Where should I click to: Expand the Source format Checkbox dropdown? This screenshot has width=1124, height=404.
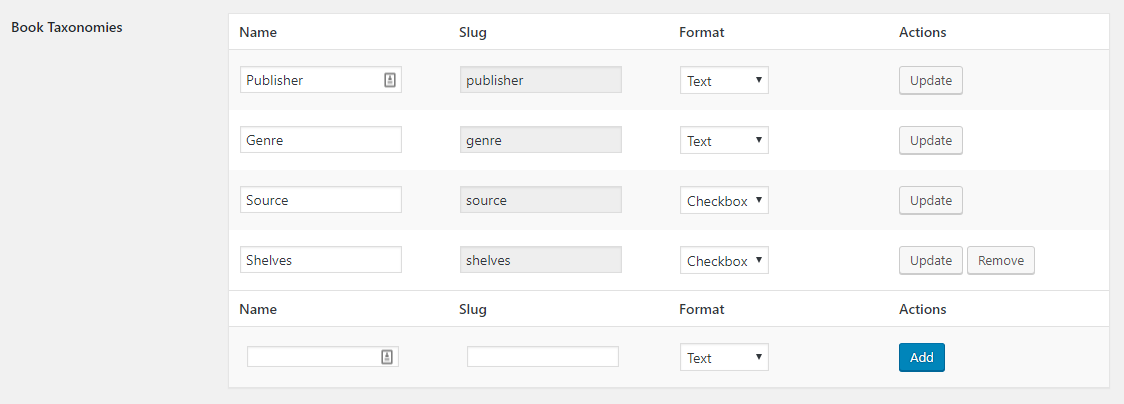tap(724, 200)
